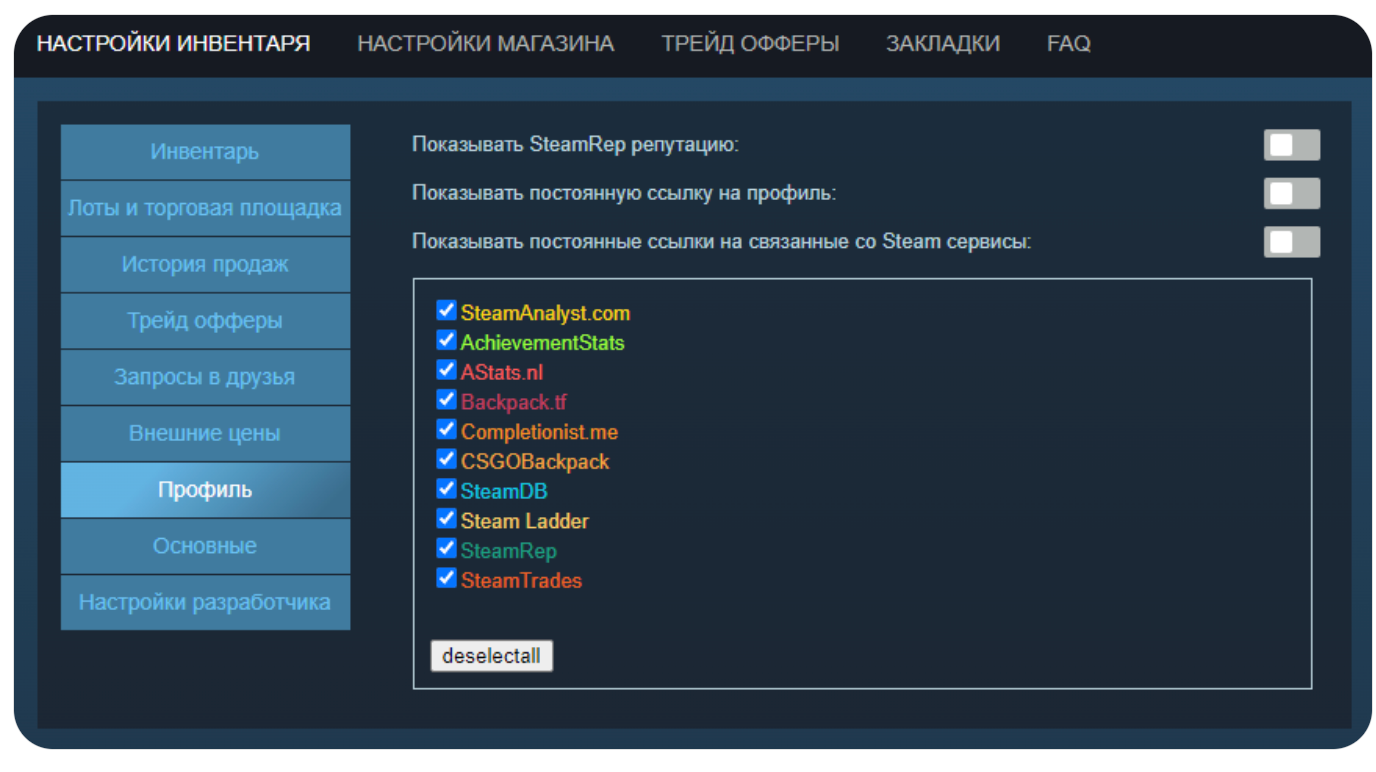
Task: Open the FAQ tab
Action: pyautogui.click(x=1068, y=44)
